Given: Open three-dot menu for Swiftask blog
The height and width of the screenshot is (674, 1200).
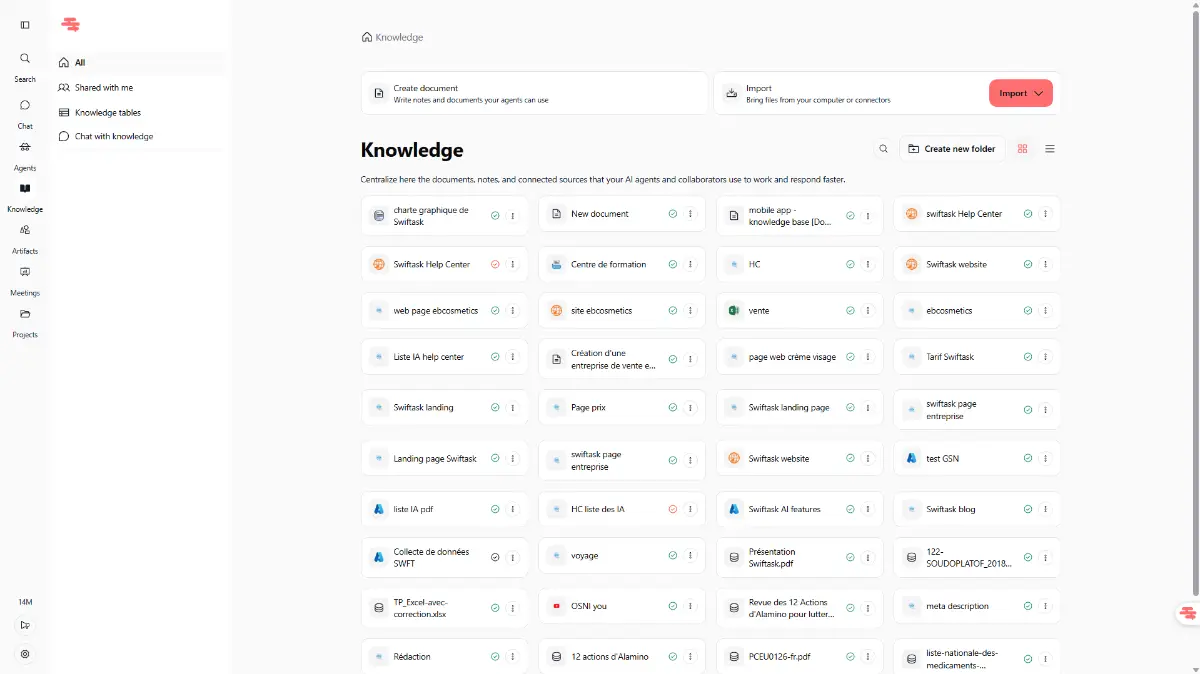Looking at the screenshot, I should coord(1045,509).
